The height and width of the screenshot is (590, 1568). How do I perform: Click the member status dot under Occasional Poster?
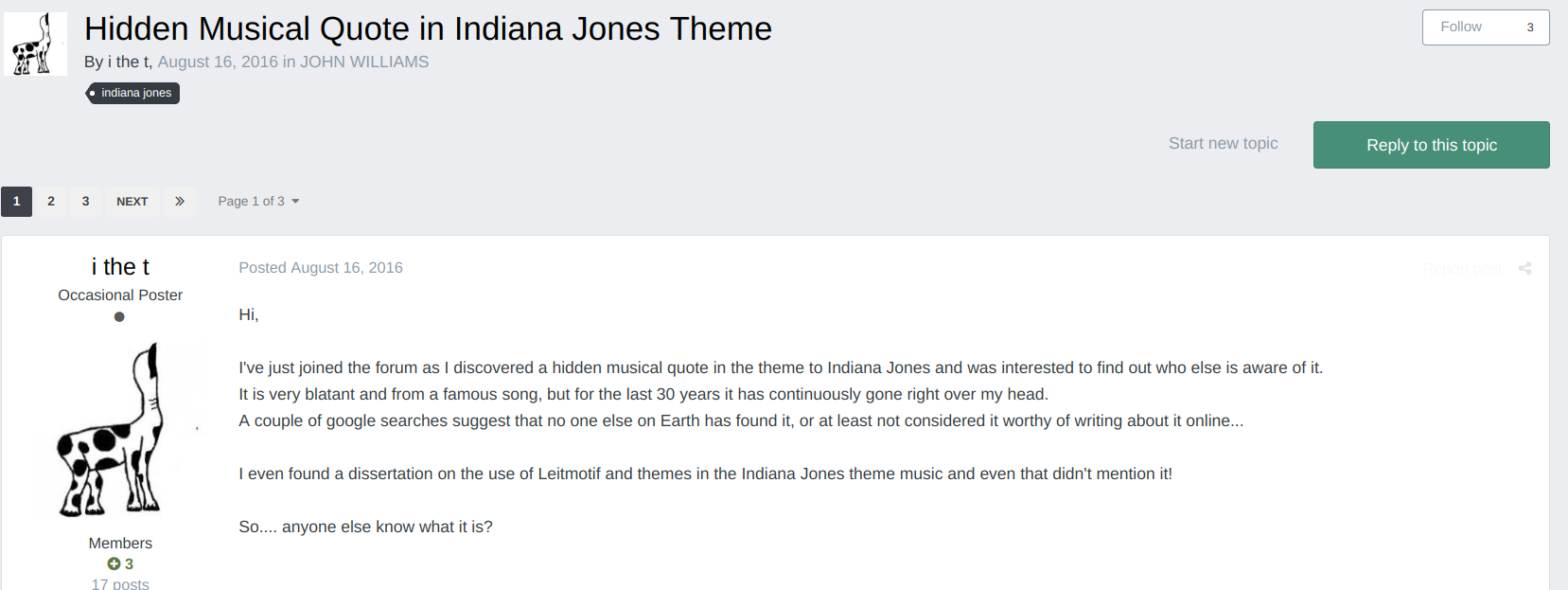(119, 317)
